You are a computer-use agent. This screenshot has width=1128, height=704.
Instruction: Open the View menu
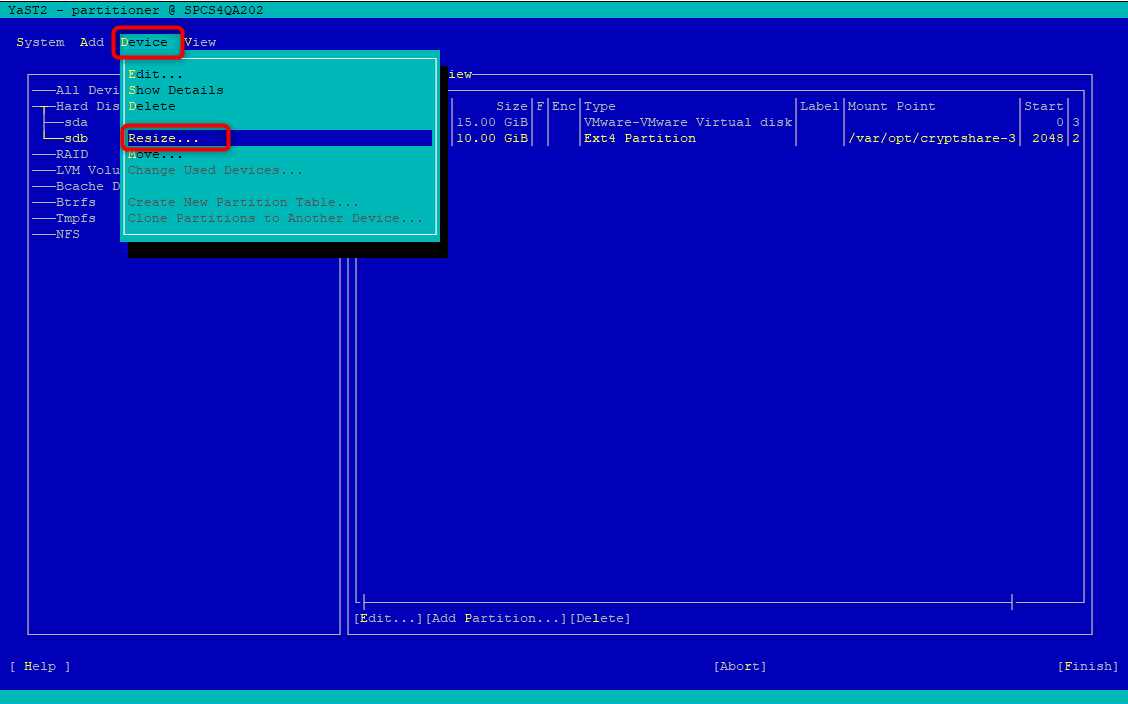point(200,42)
